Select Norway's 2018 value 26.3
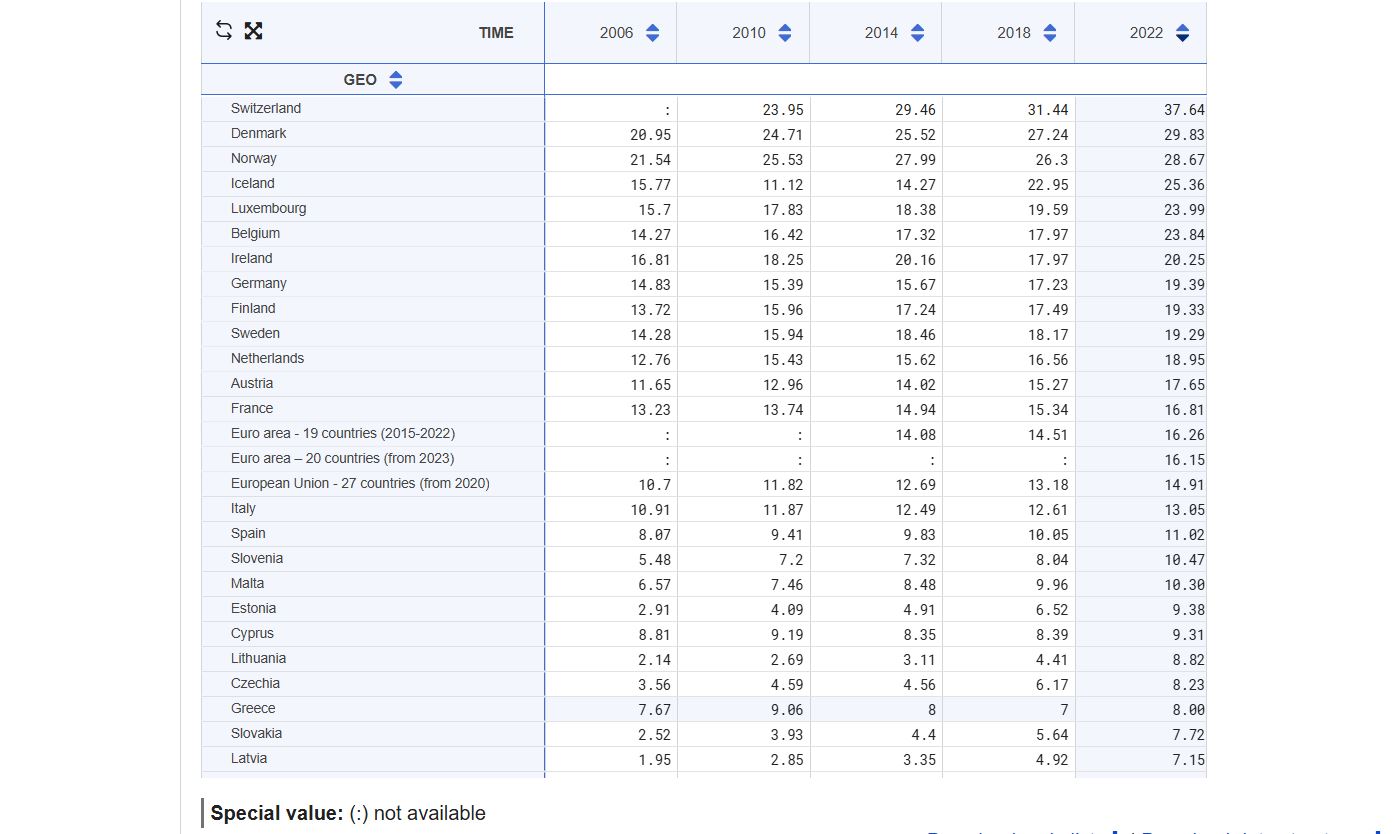Screen dimensions: 1395x834 pyautogui.click(x=1051, y=160)
